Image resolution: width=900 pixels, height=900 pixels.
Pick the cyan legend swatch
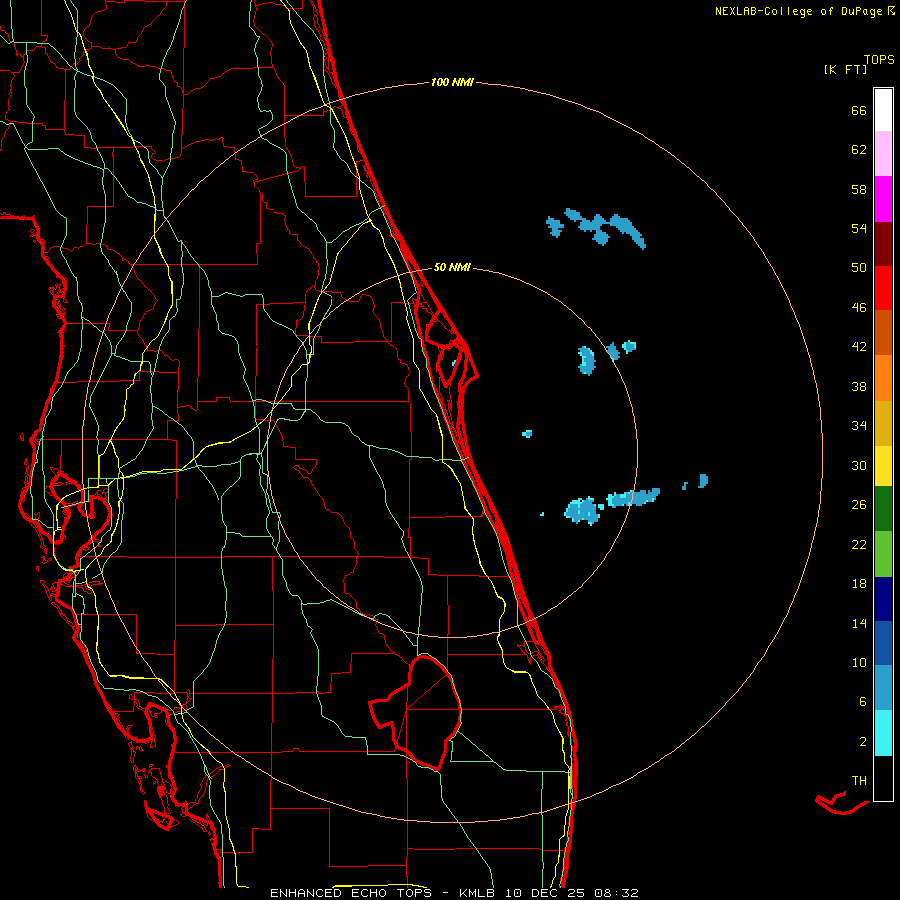coord(883,733)
